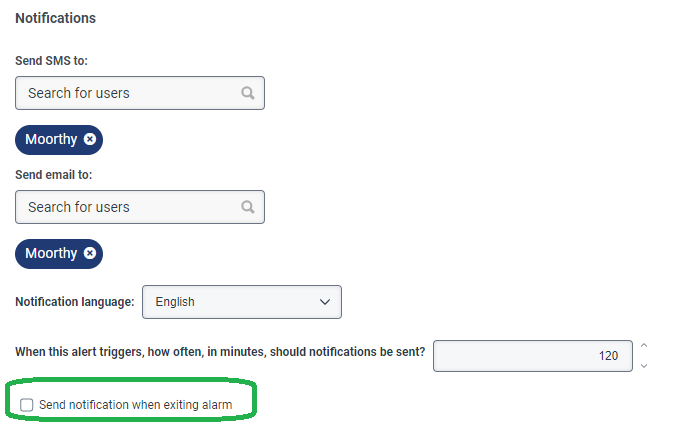The height and width of the screenshot is (423, 684).
Task: Remove Moorthy from SMS recipients via x icon
Action: [x=90, y=139]
